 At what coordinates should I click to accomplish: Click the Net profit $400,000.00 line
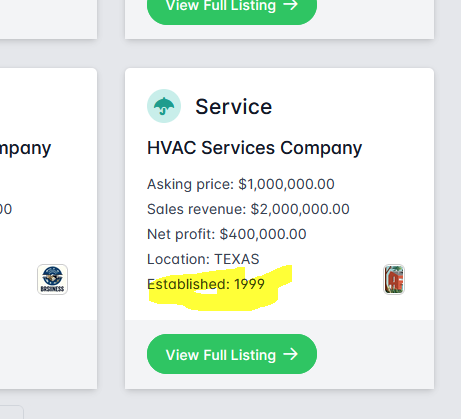(227, 234)
